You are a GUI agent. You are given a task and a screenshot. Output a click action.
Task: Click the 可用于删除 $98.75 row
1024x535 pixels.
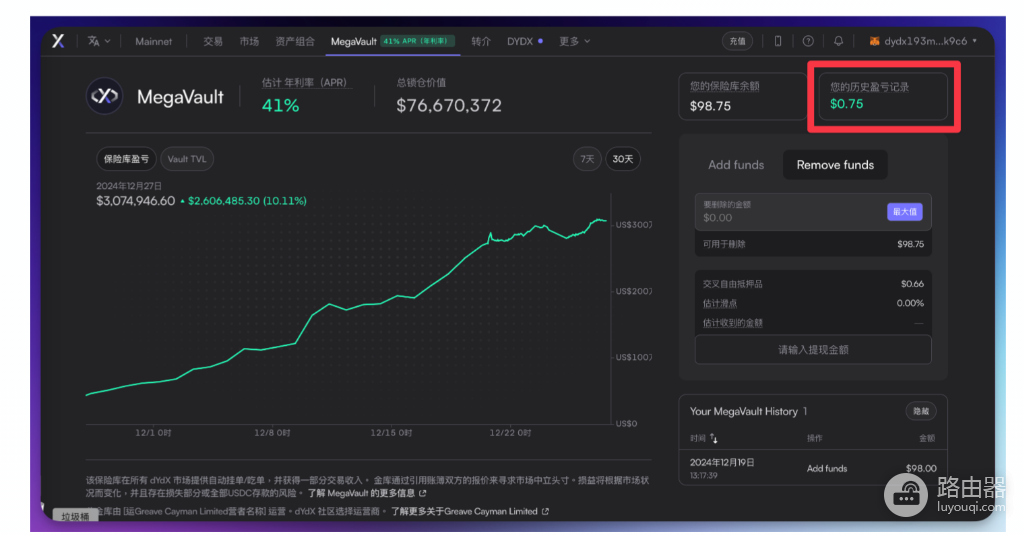813,244
